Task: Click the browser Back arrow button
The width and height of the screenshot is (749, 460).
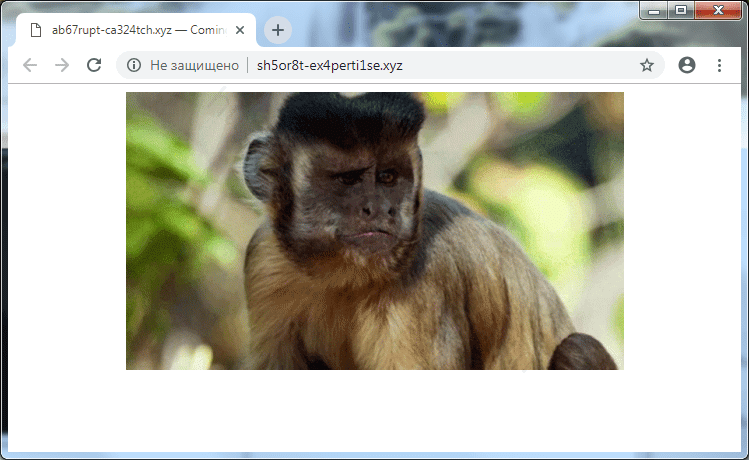Action: point(30,65)
